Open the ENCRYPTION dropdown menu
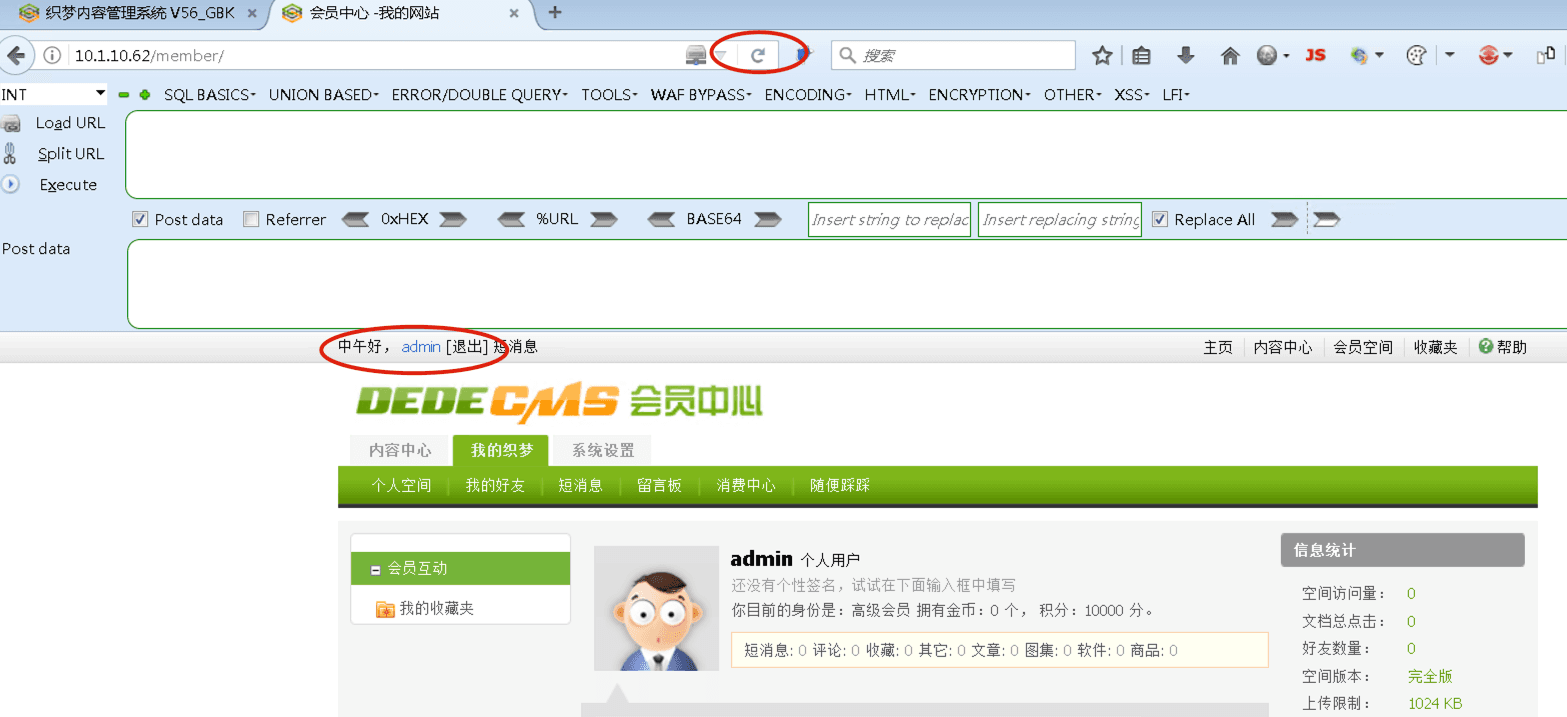Viewport: 1567px width, 717px height. coord(980,95)
